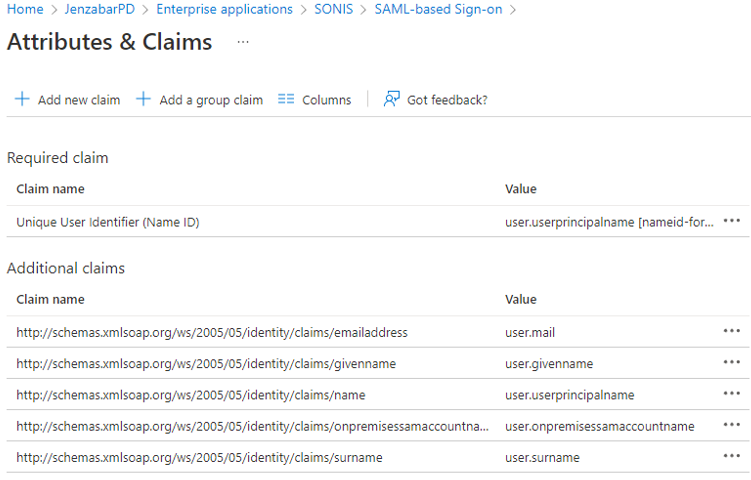Open ellipsis menu for surname claim

732,457
